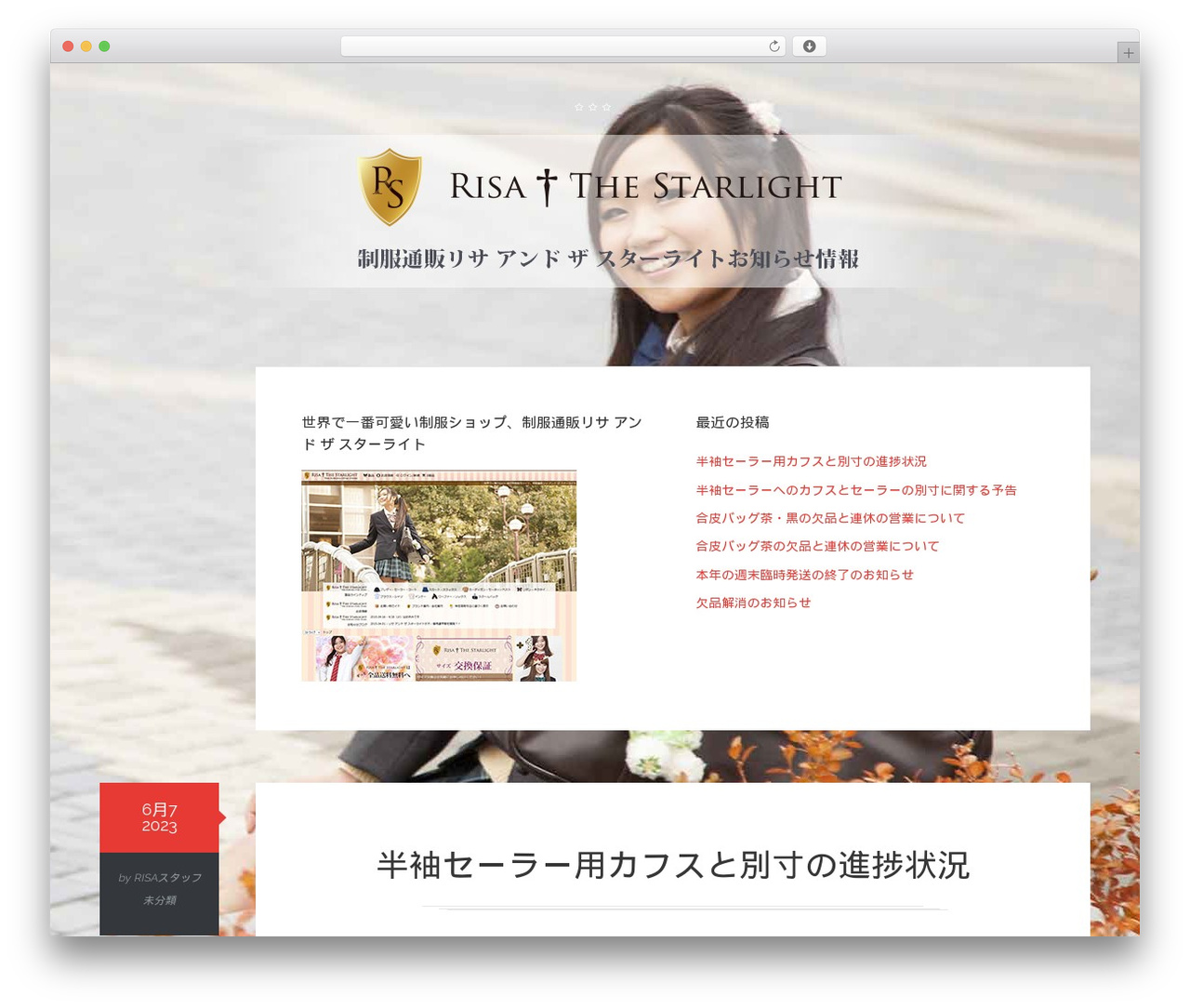
Task: Click the reload page icon in address bar
Action: tap(773, 46)
